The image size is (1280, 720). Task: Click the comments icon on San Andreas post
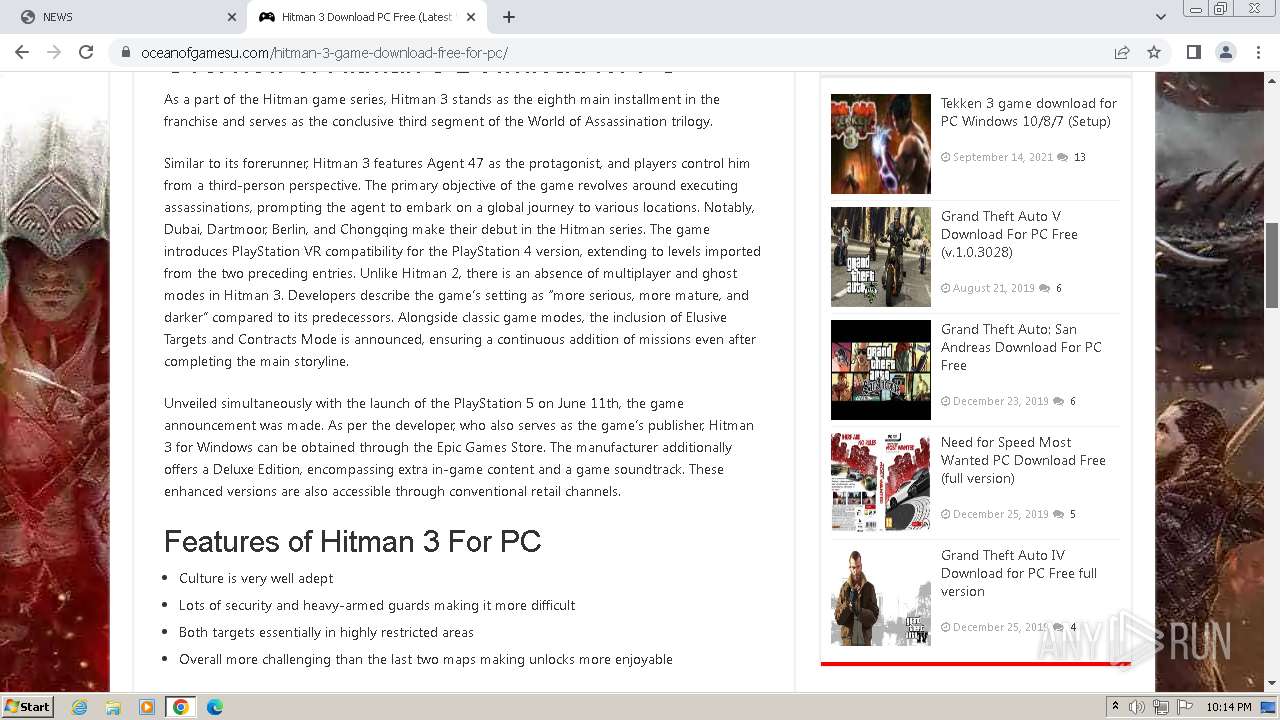(x=1058, y=402)
